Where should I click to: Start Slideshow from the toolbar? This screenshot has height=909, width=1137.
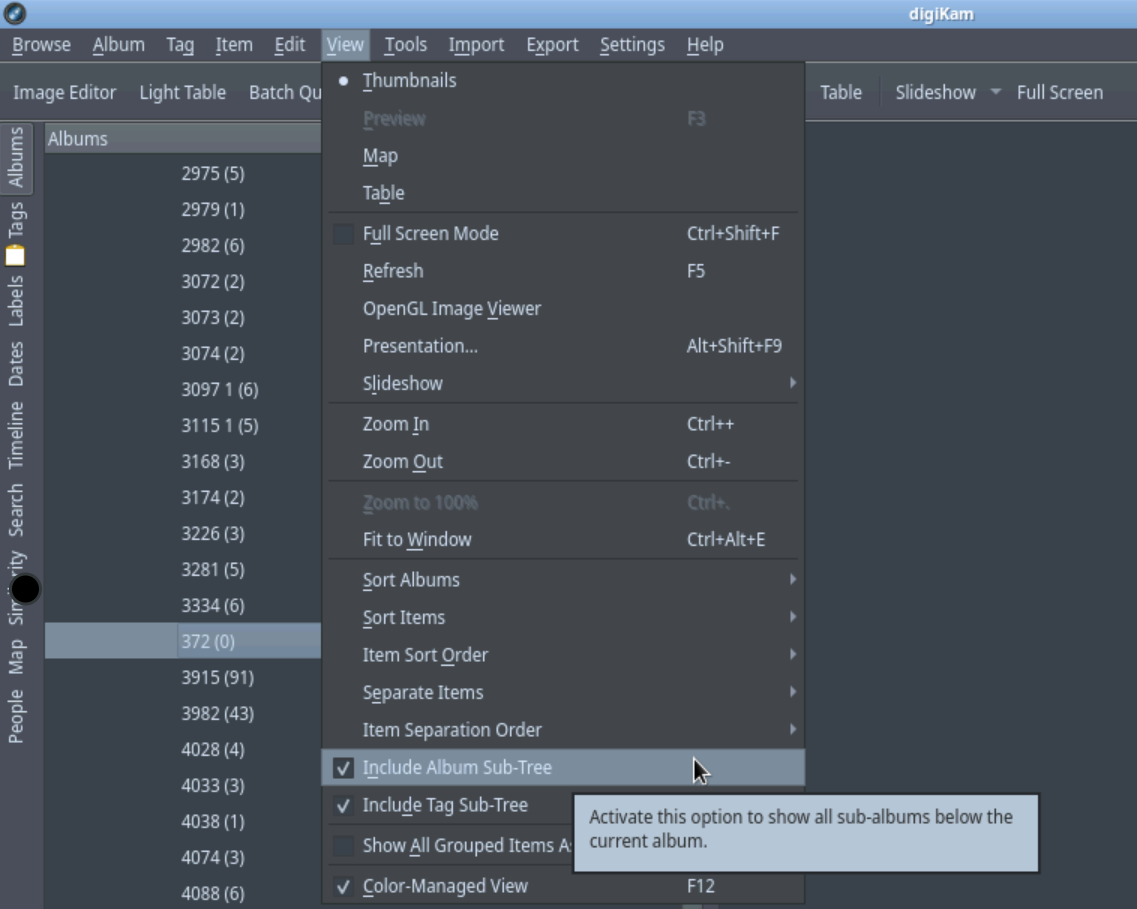coord(935,92)
